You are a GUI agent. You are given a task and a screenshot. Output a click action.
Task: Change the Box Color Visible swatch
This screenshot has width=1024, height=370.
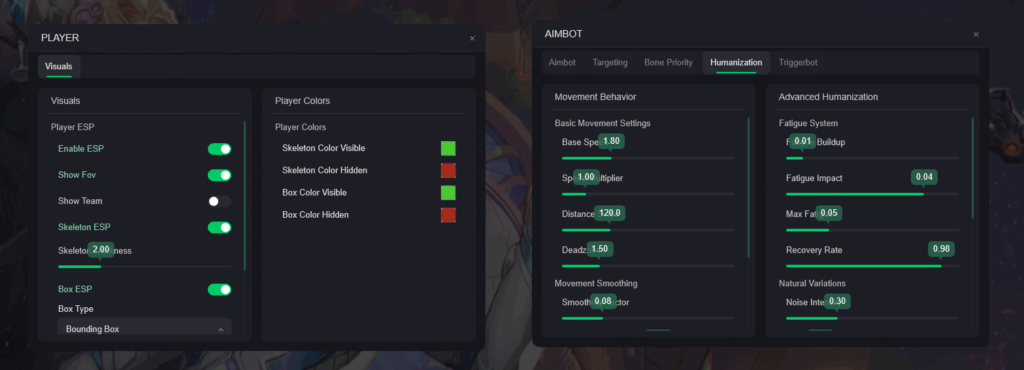448,193
